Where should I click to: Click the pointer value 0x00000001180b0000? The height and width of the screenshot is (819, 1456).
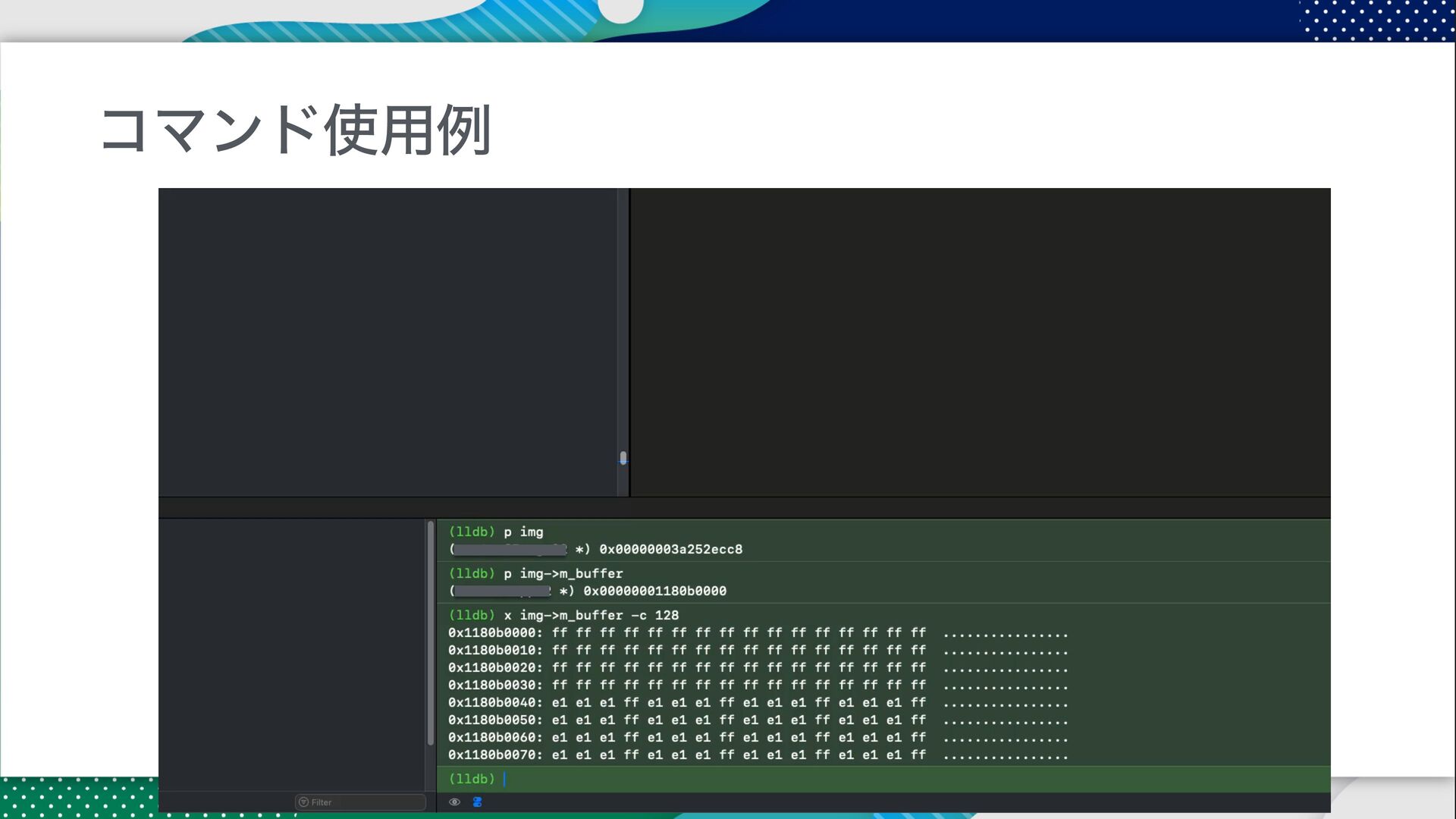654,591
